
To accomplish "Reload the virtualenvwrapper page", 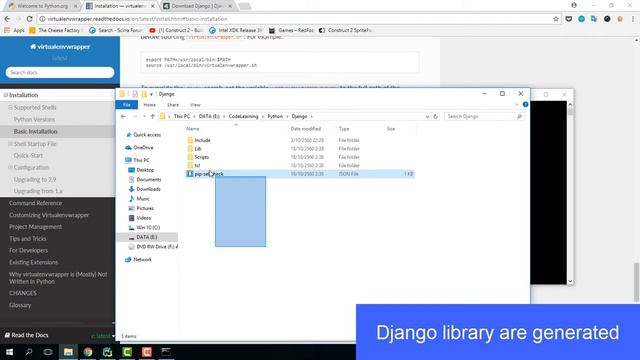I will (x=29, y=19).
